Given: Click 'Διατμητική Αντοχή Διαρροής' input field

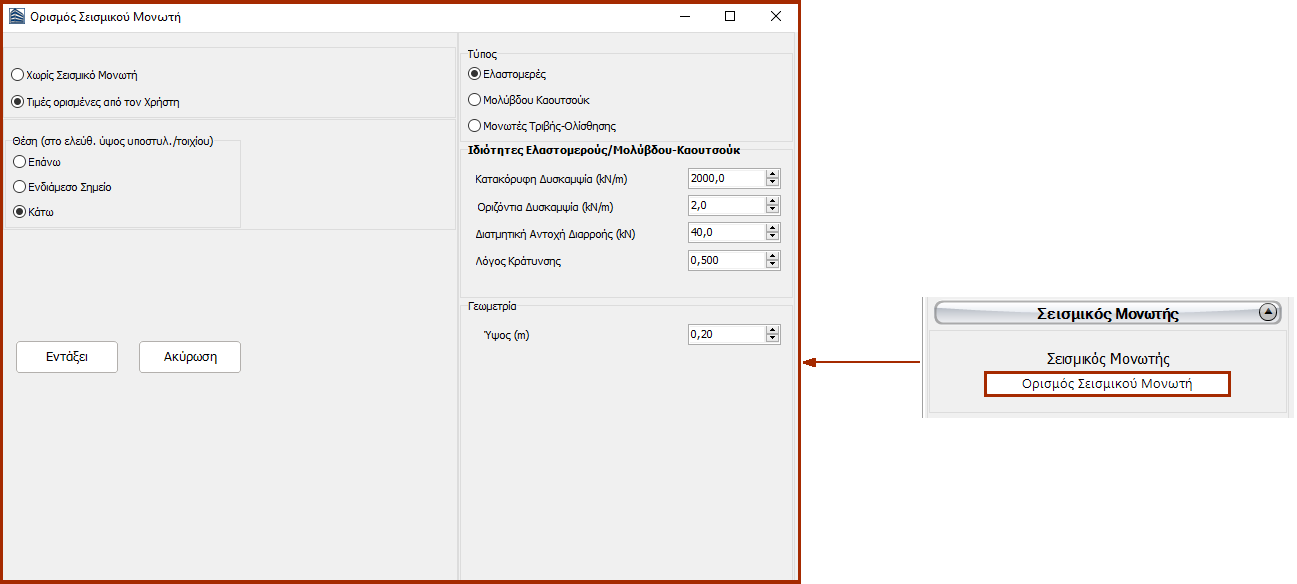Looking at the screenshot, I should coord(726,233).
